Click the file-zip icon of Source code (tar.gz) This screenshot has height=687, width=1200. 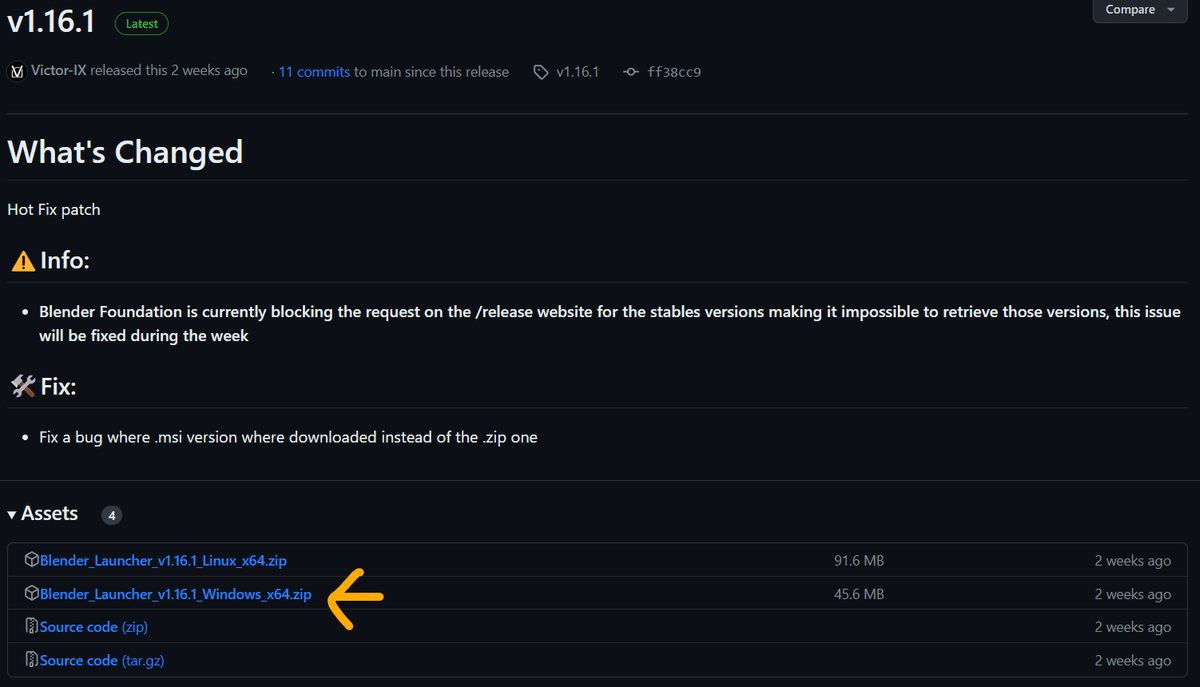point(31,660)
